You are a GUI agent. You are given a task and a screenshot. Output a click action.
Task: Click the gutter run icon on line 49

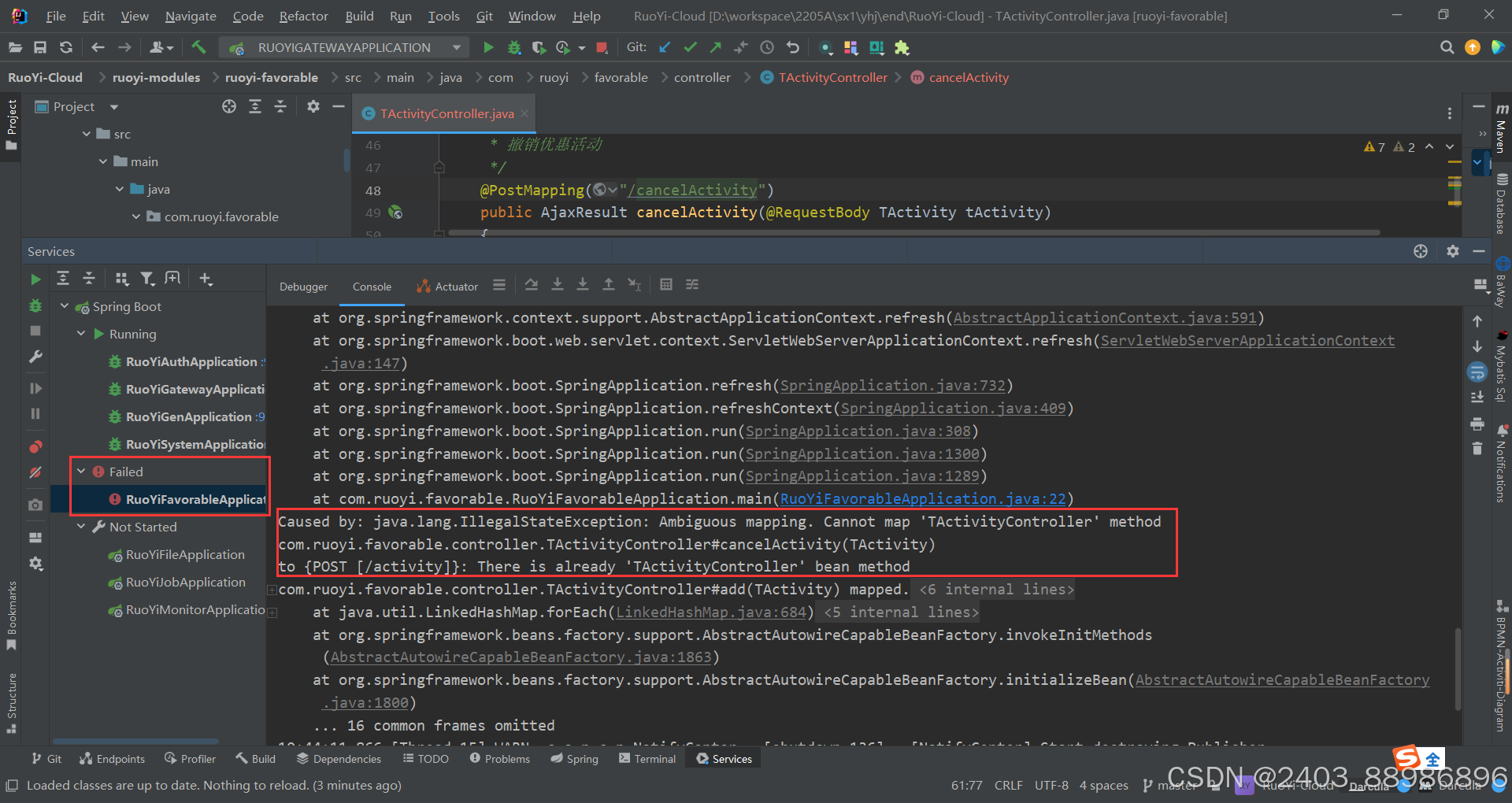(396, 213)
